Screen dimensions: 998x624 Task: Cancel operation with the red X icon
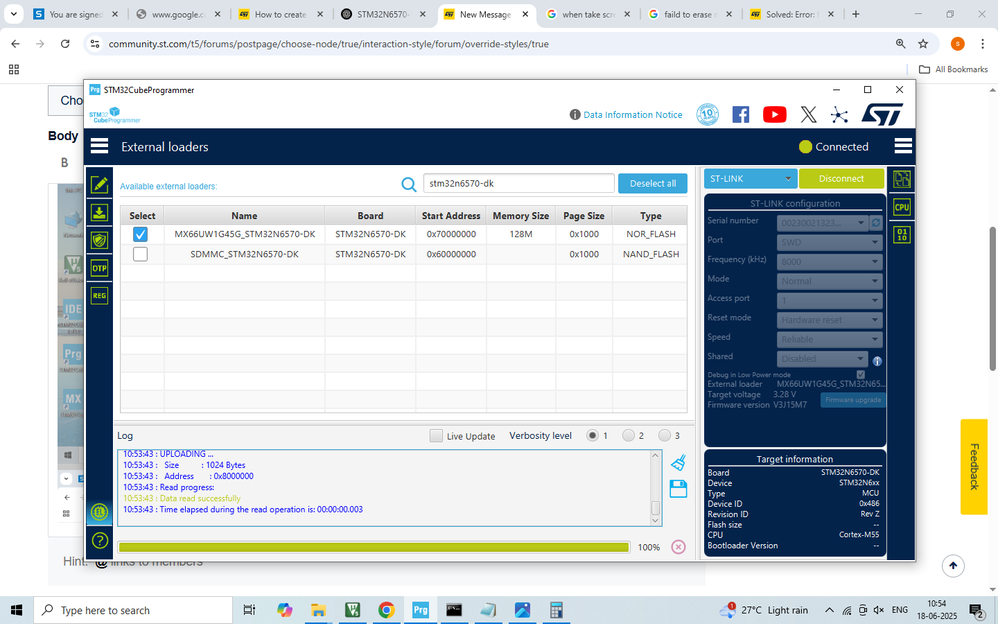(x=678, y=547)
